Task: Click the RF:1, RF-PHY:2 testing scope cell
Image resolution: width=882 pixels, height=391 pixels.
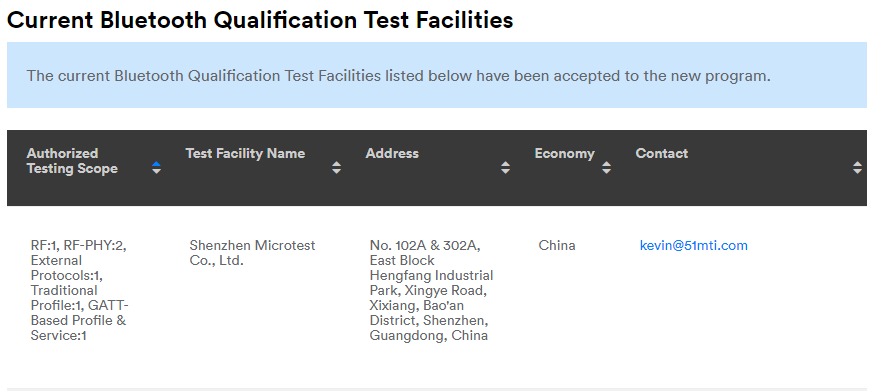Action: coord(79,290)
